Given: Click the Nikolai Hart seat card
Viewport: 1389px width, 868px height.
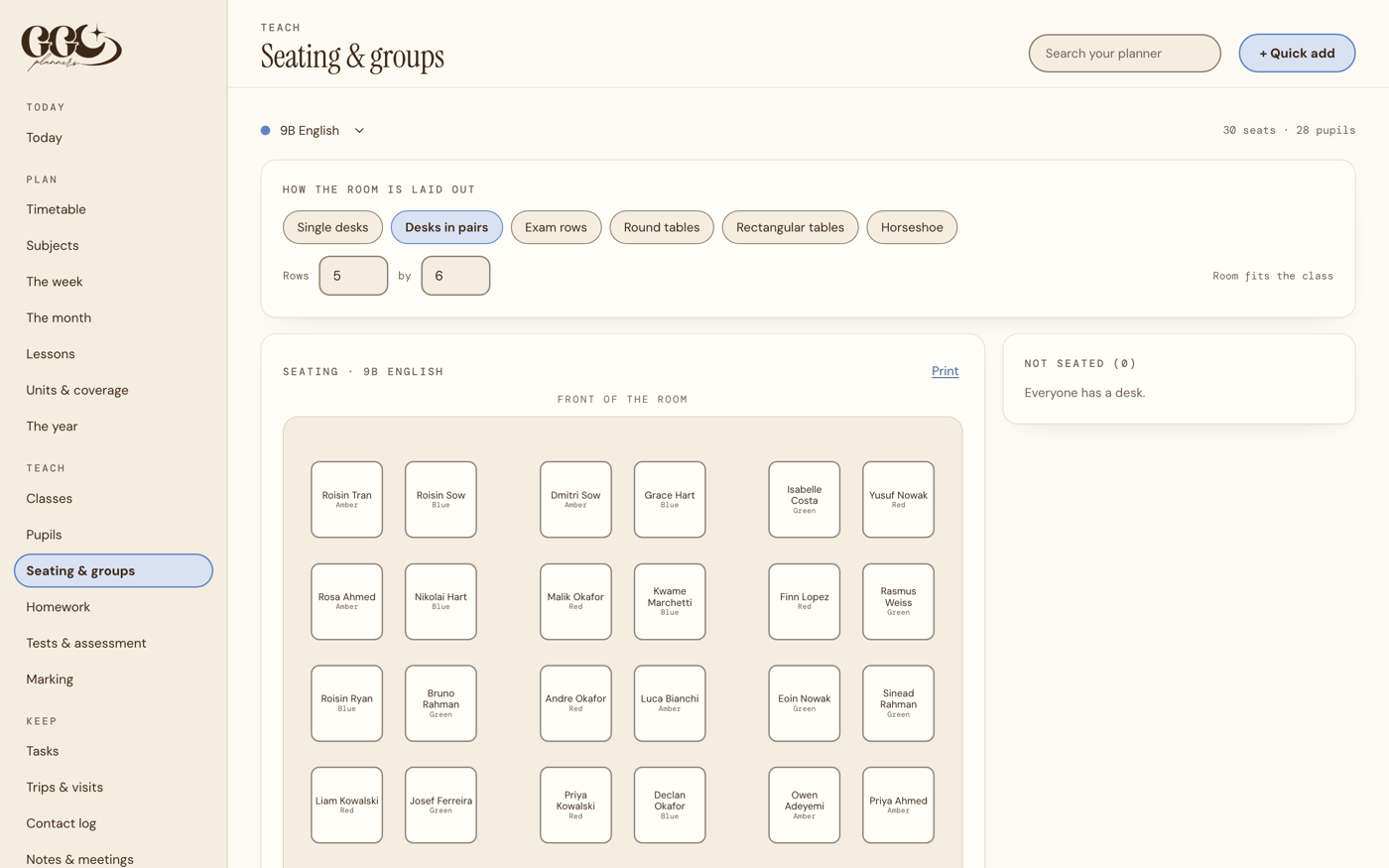Looking at the screenshot, I should click(x=441, y=602).
